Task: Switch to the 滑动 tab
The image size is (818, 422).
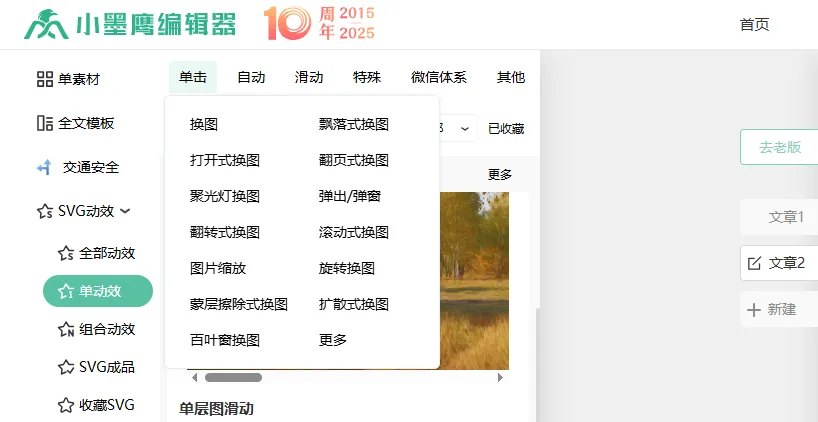Action: point(309,77)
